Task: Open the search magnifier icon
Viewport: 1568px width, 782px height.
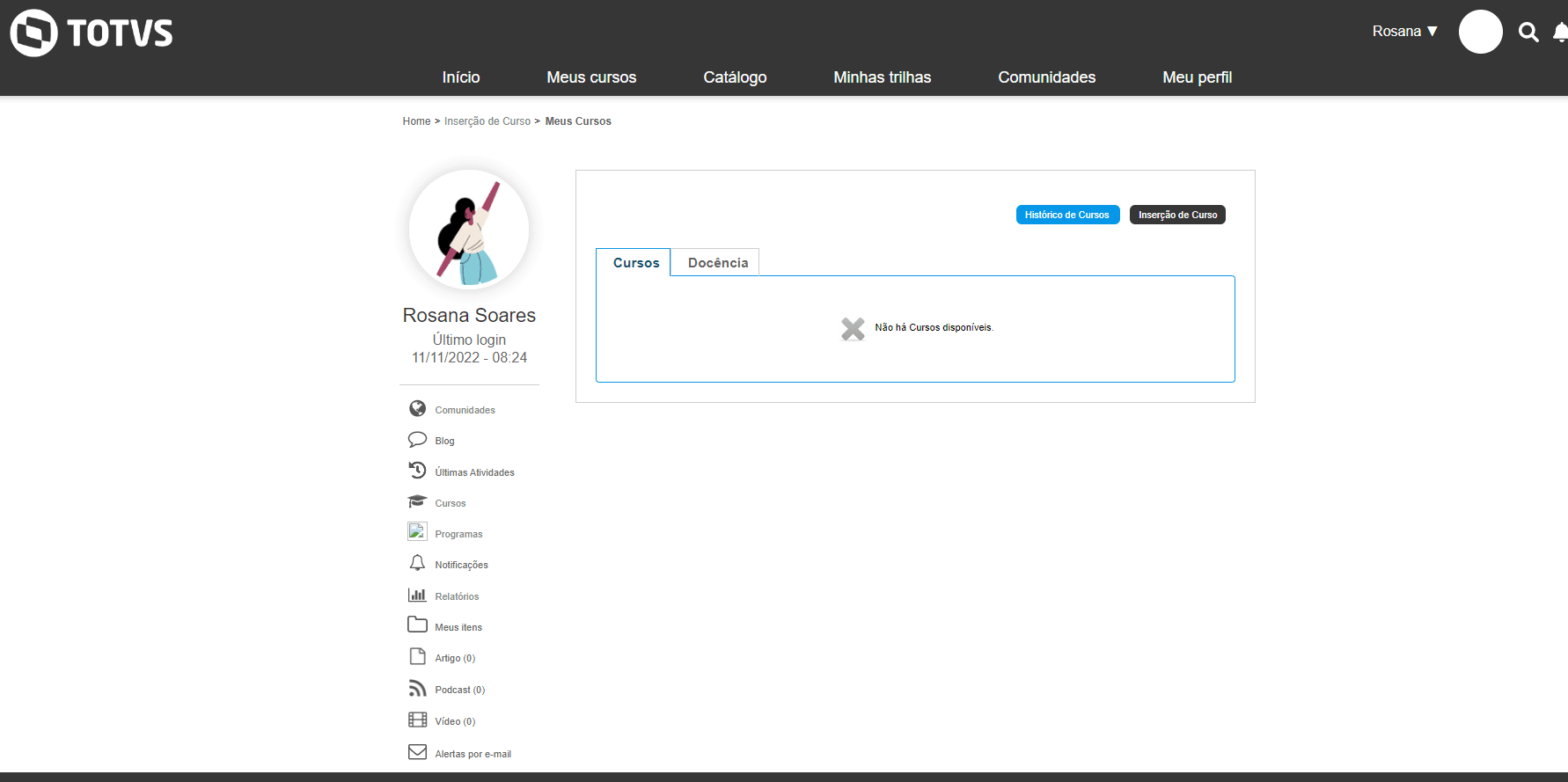Action: (x=1528, y=33)
